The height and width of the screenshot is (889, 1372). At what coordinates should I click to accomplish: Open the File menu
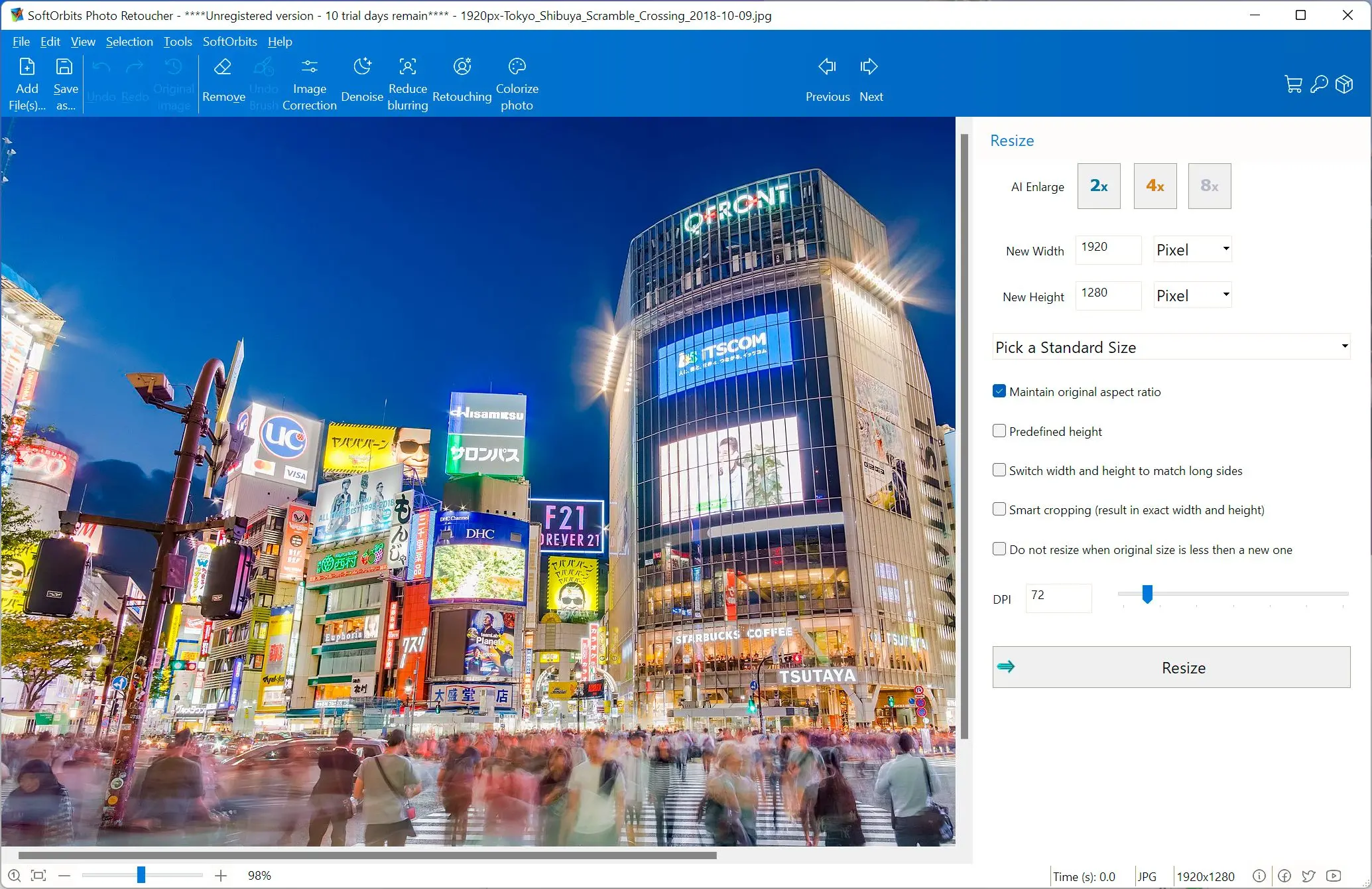[x=19, y=41]
